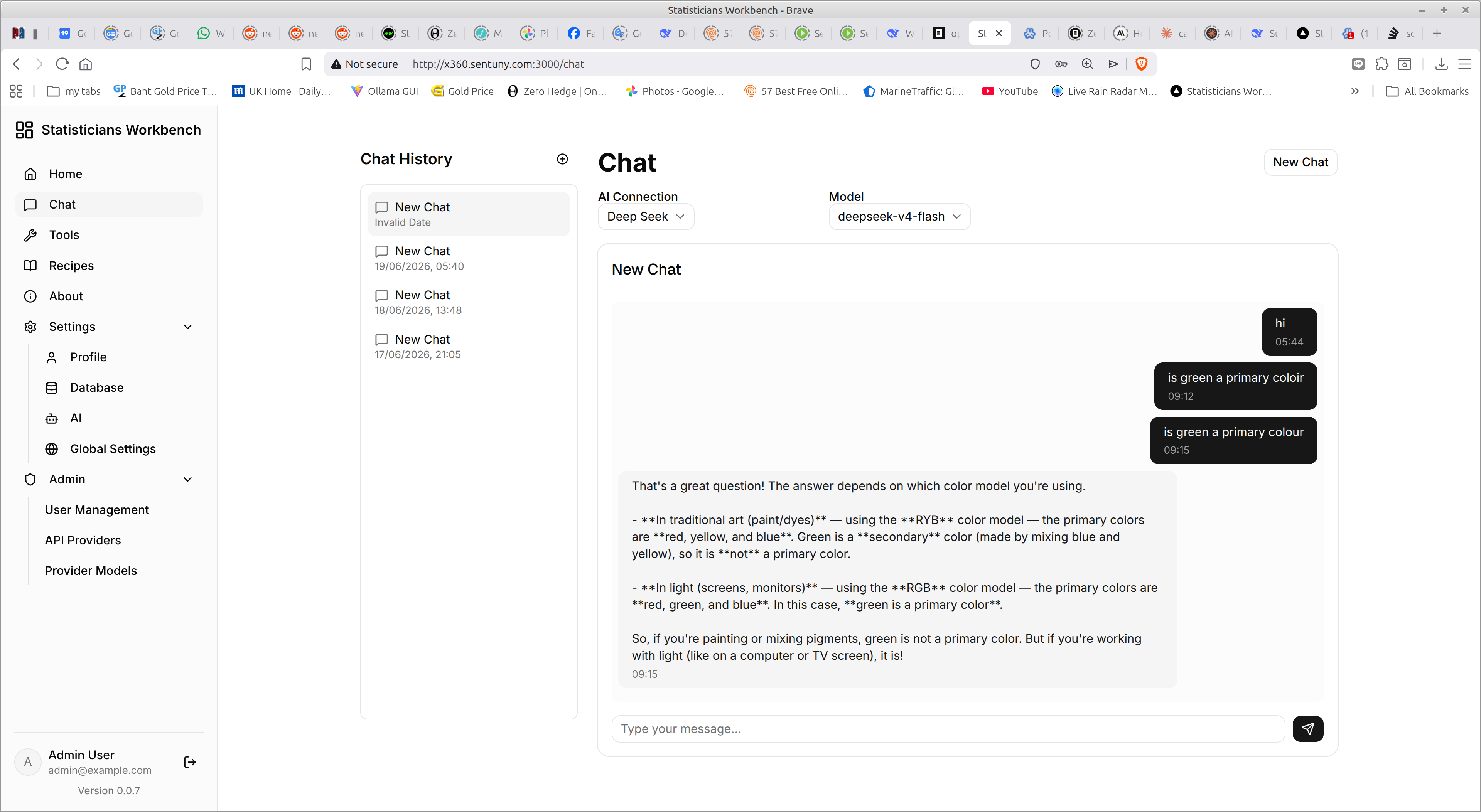This screenshot has width=1481, height=812.
Task: Add a chat with the plus circle icon
Action: [x=562, y=159]
